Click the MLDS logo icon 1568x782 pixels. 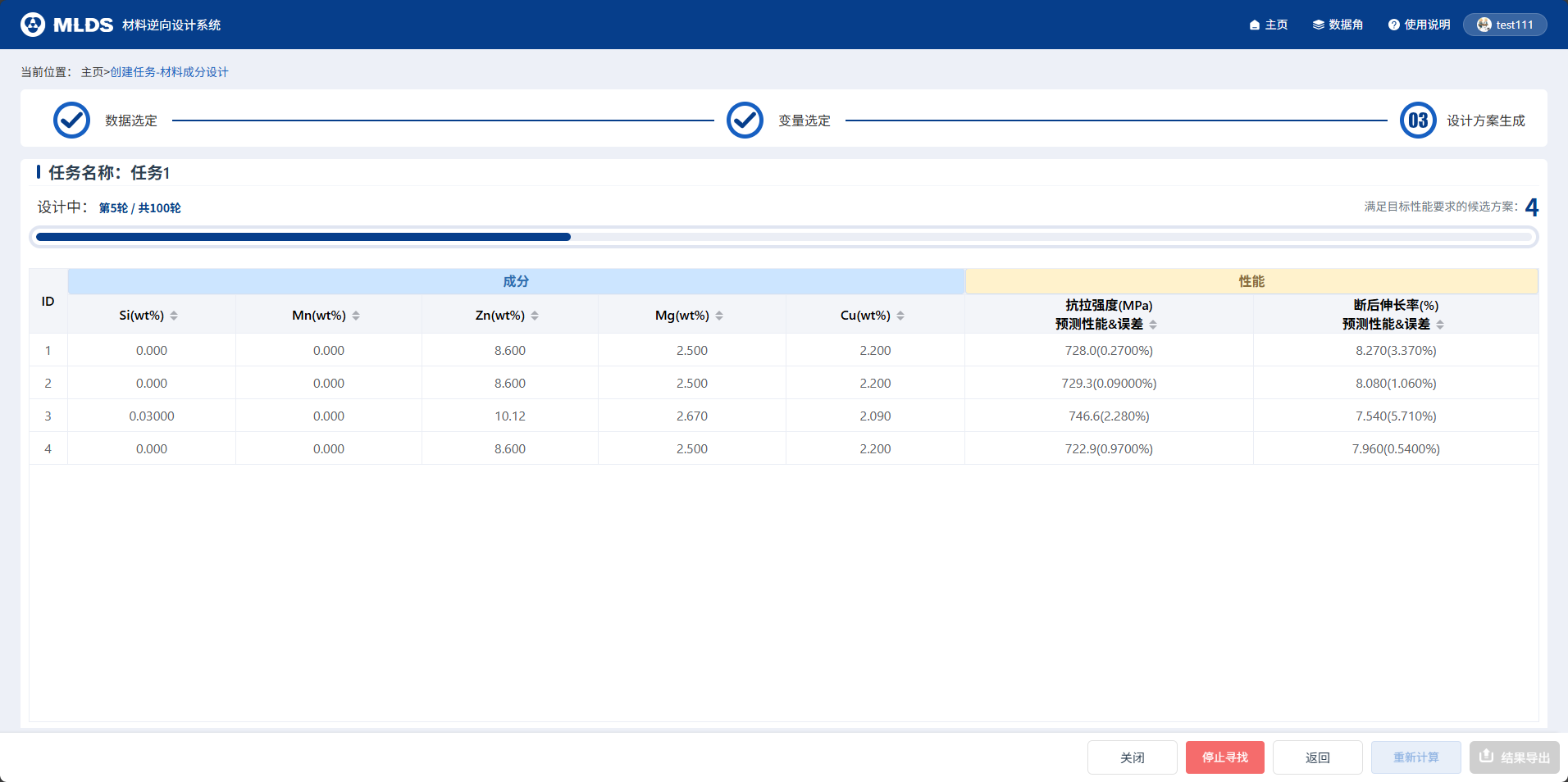point(33,25)
